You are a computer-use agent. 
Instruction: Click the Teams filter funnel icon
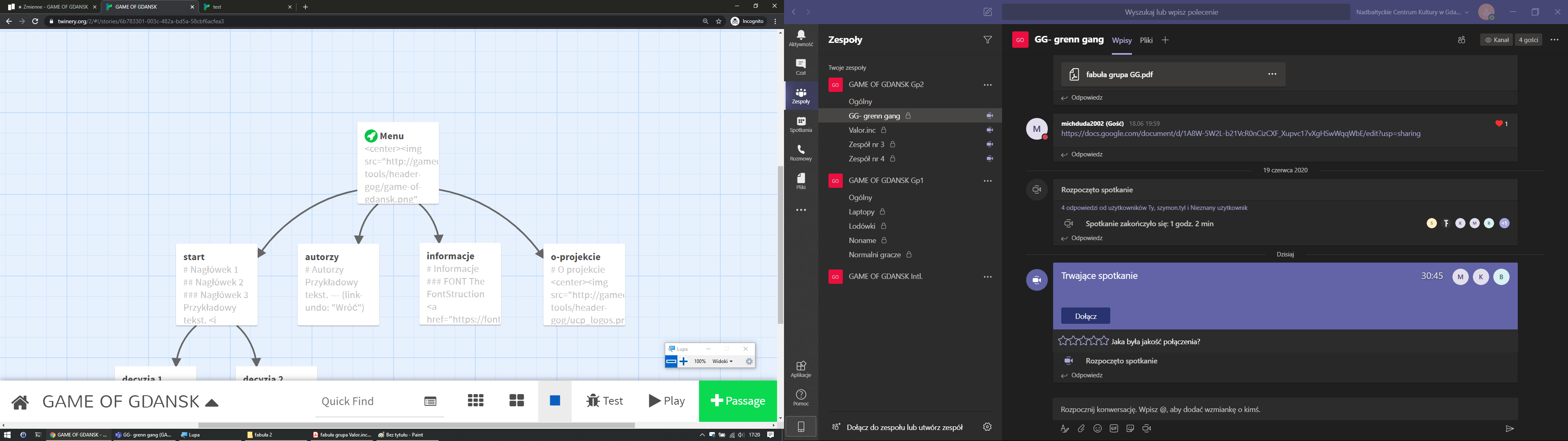coord(987,40)
